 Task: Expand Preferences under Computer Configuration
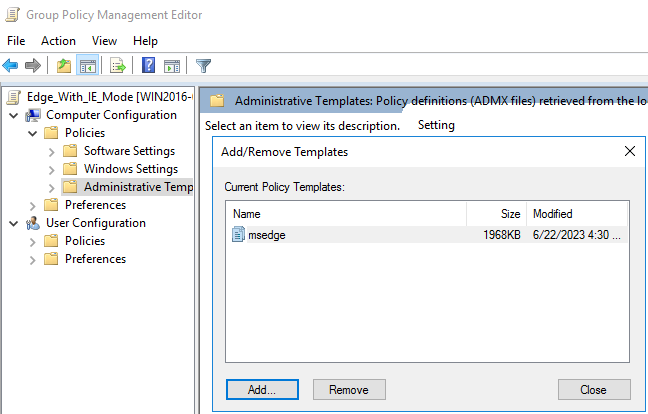click(33, 206)
